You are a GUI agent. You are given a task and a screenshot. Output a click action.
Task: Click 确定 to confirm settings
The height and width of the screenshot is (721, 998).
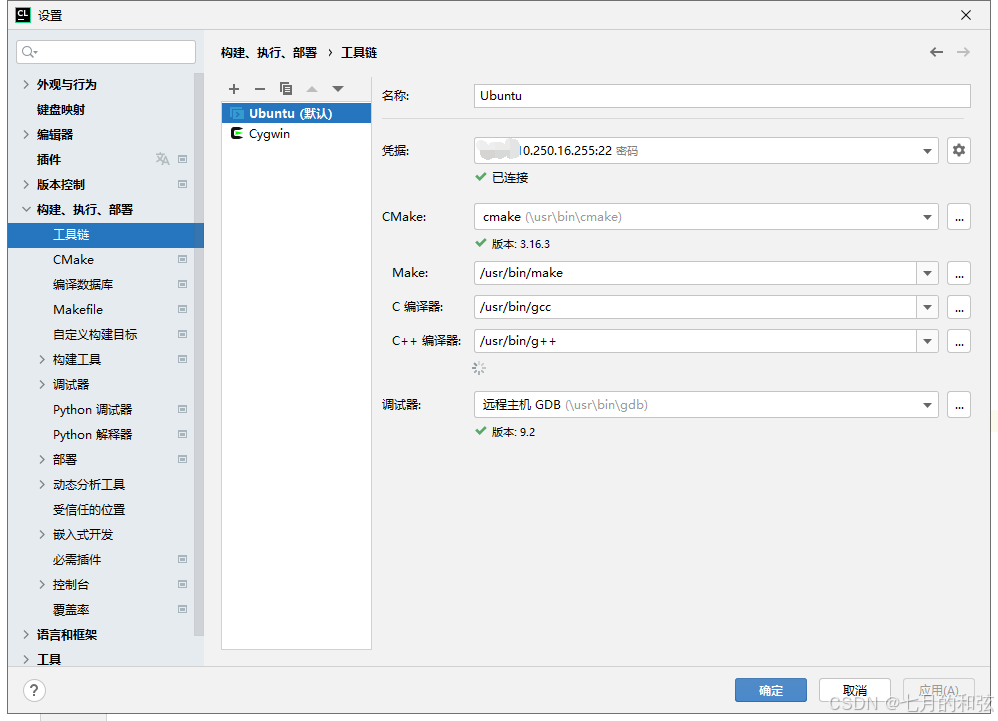pyautogui.click(x=771, y=690)
